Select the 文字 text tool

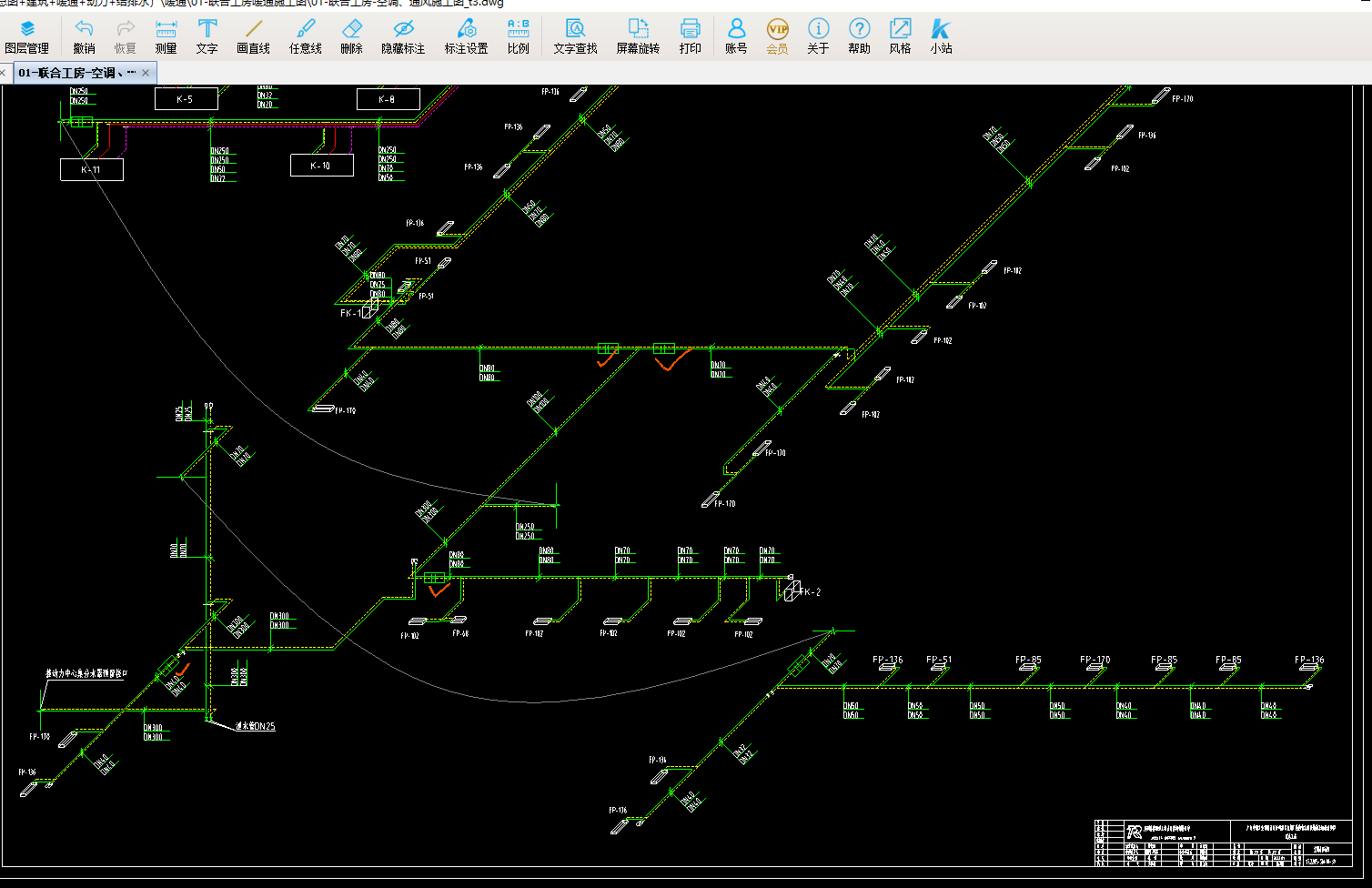pyautogui.click(x=207, y=36)
